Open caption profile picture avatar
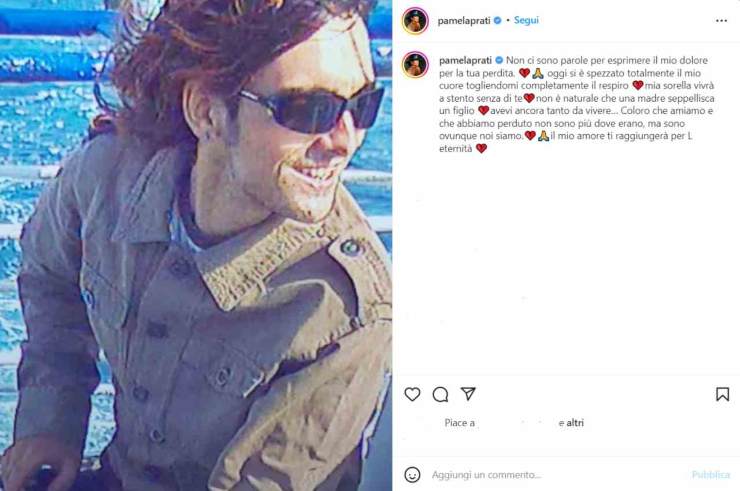Image resolution: width=740 pixels, height=491 pixels. (415, 65)
